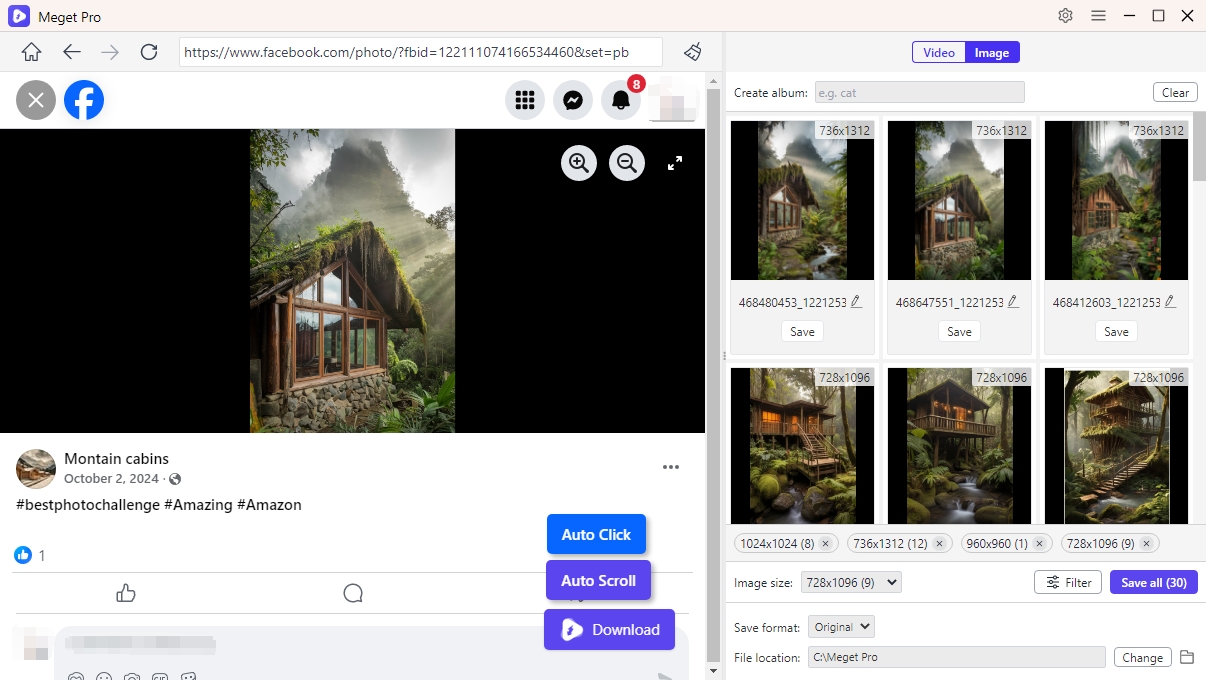Open the file location folder
This screenshot has width=1206, height=680.
click(1187, 657)
